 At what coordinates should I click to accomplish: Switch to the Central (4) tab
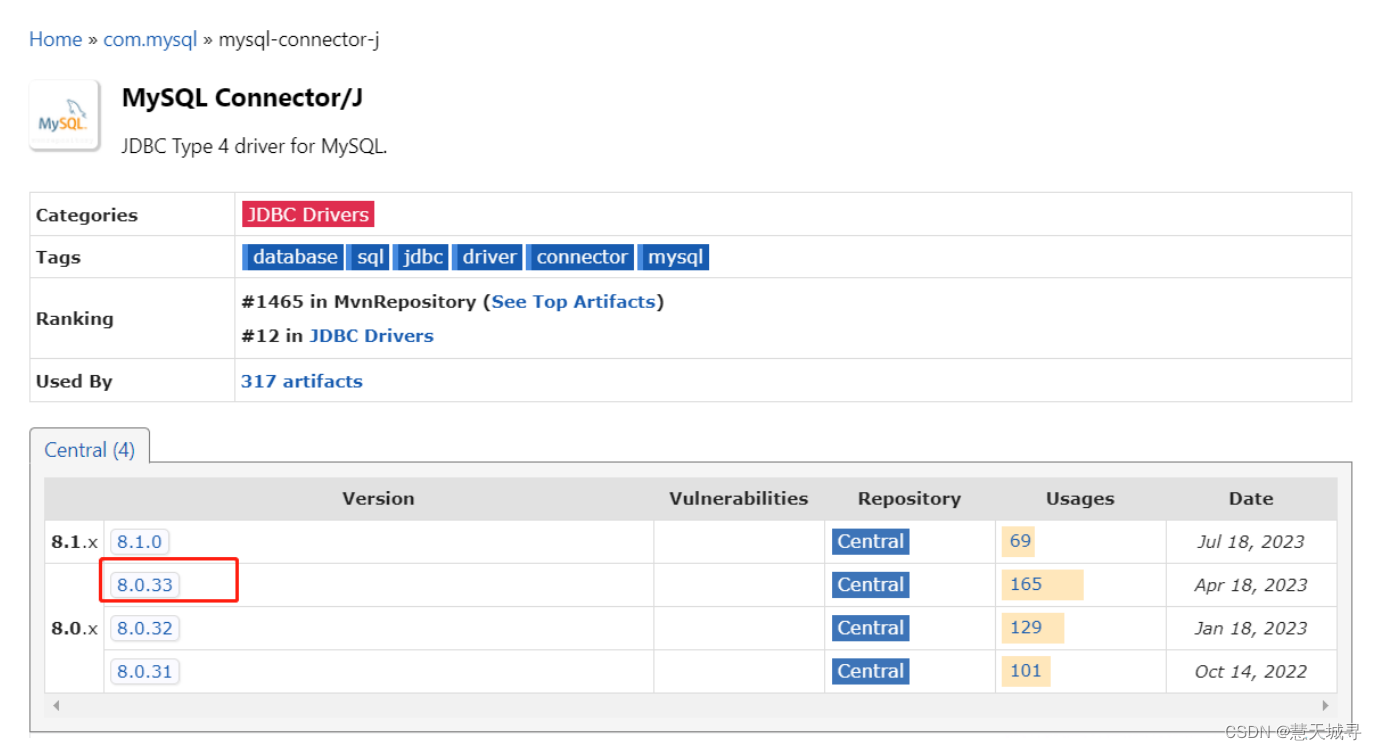click(x=89, y=450)
